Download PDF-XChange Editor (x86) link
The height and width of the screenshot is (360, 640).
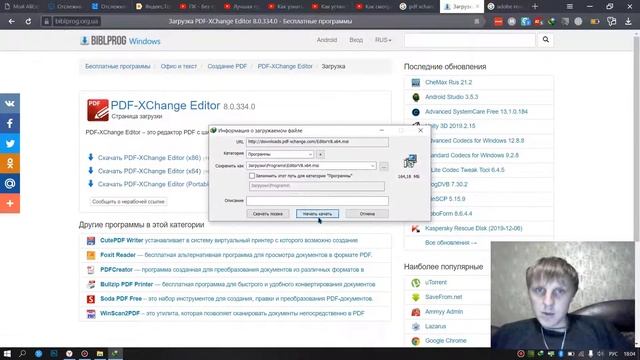[149, 158]
